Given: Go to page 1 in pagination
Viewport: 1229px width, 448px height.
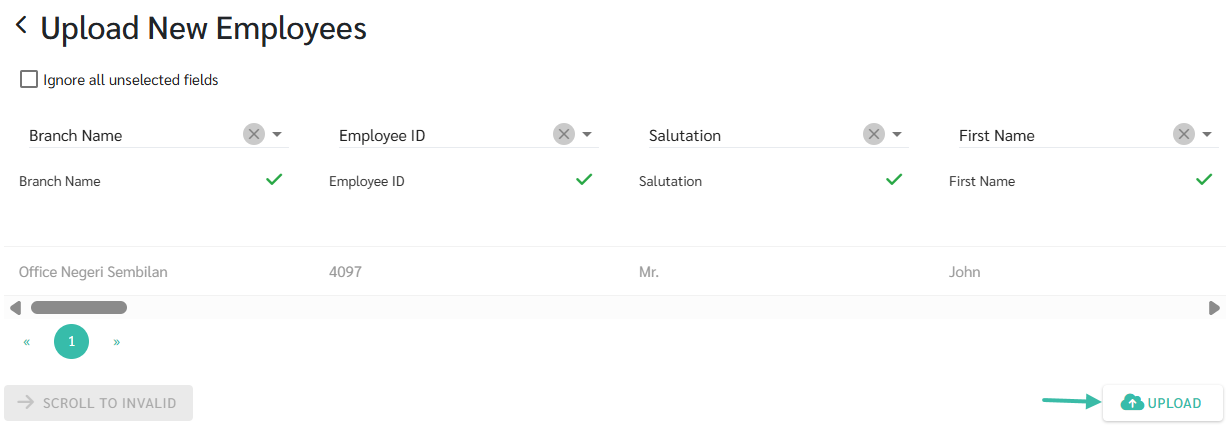Looking at the screenshot, I should 71,341.
